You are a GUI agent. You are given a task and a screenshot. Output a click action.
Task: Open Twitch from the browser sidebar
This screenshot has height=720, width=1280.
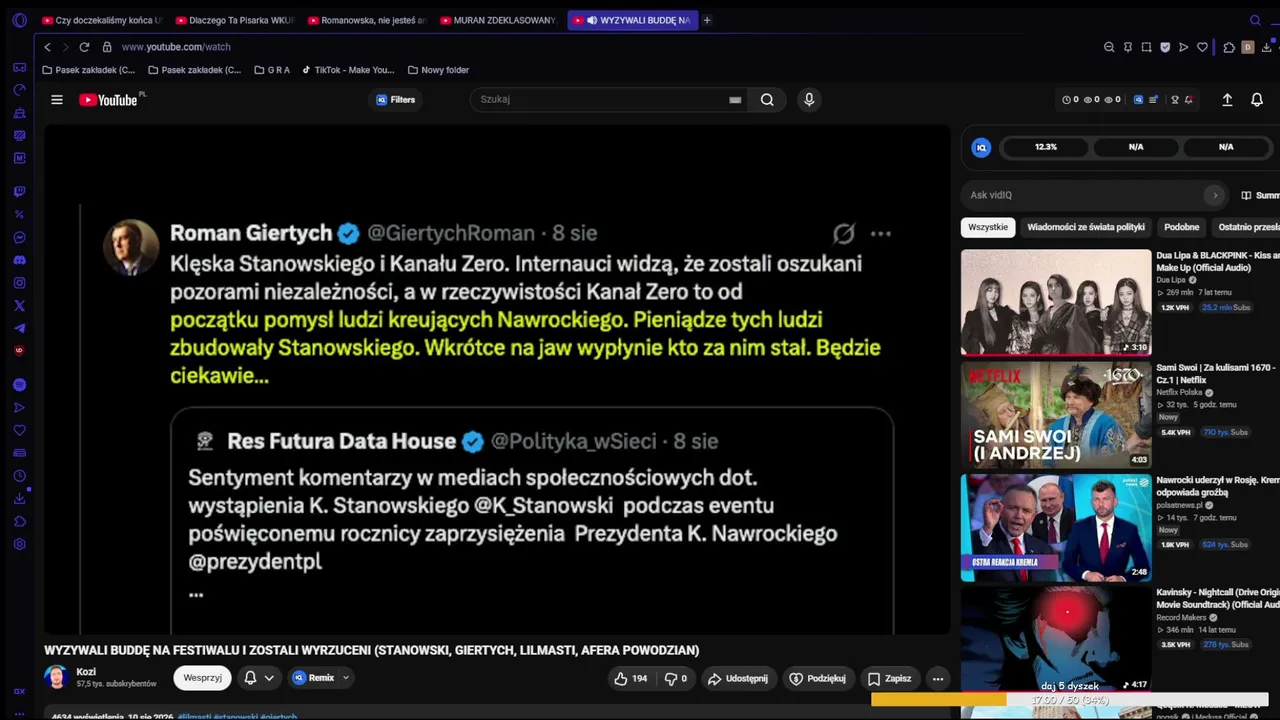[19, 191]
